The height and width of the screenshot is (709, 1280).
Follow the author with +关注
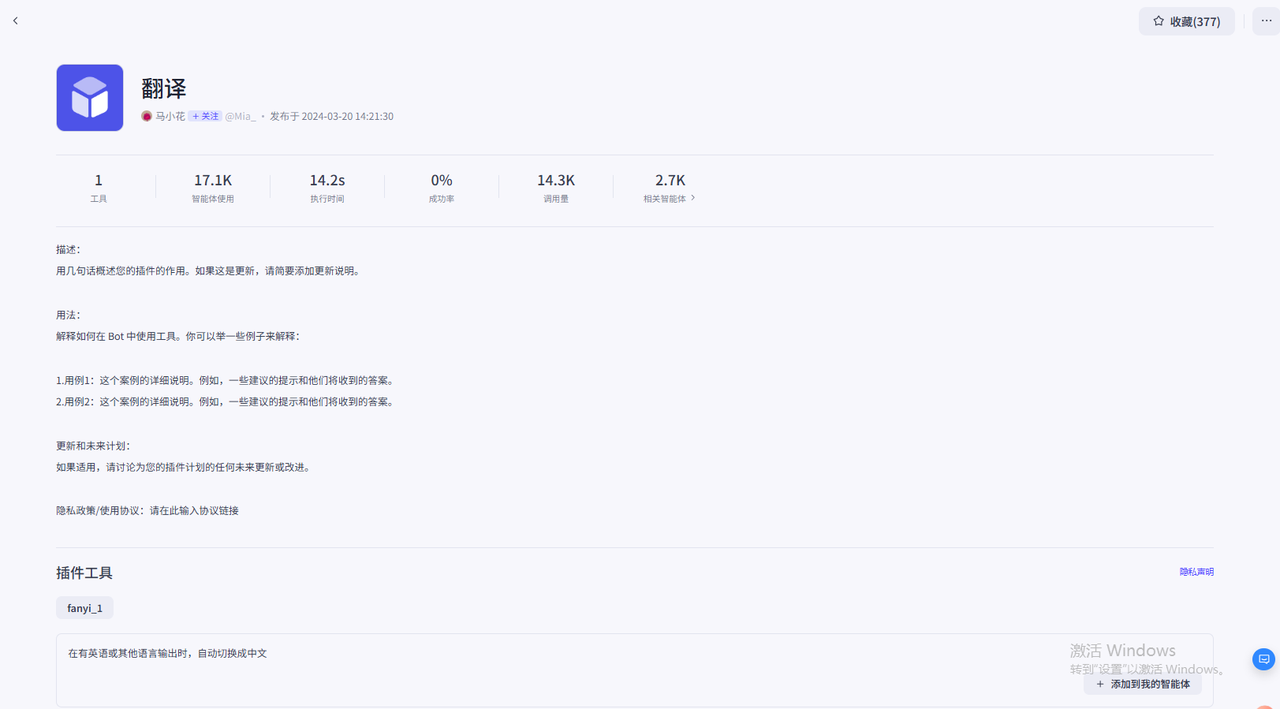click(205, 116)
